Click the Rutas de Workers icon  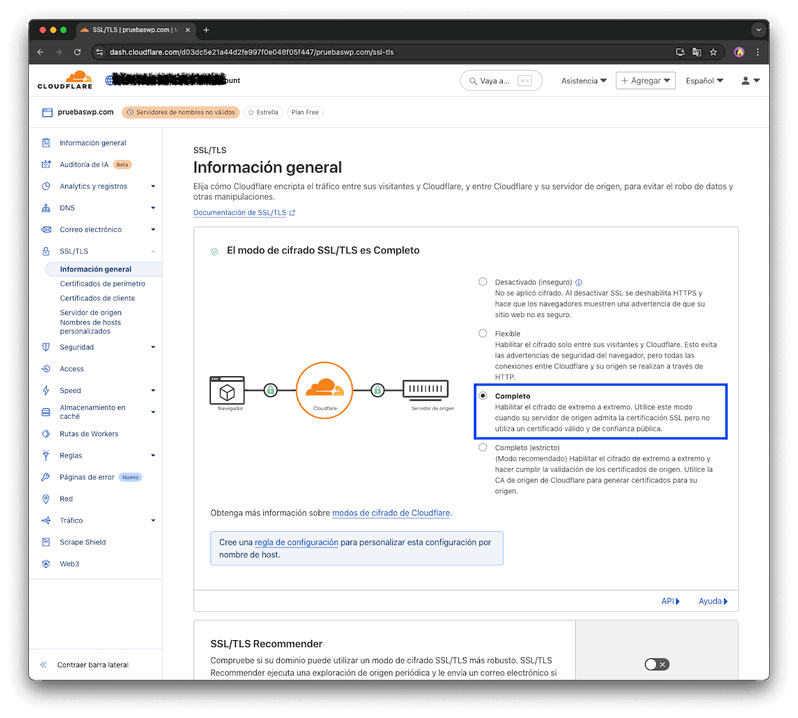(46, 434)
